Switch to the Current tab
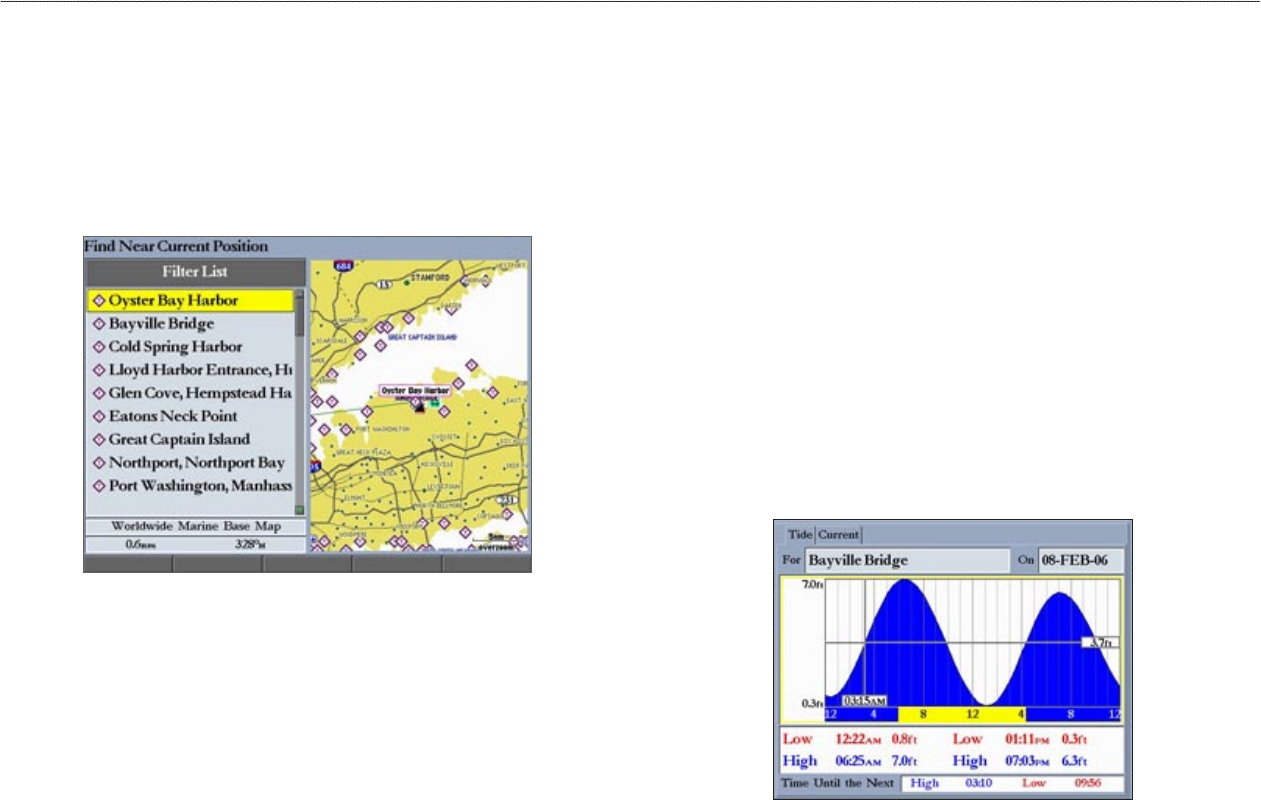This screenshot has height=800, width=1261. pos(838,535)
